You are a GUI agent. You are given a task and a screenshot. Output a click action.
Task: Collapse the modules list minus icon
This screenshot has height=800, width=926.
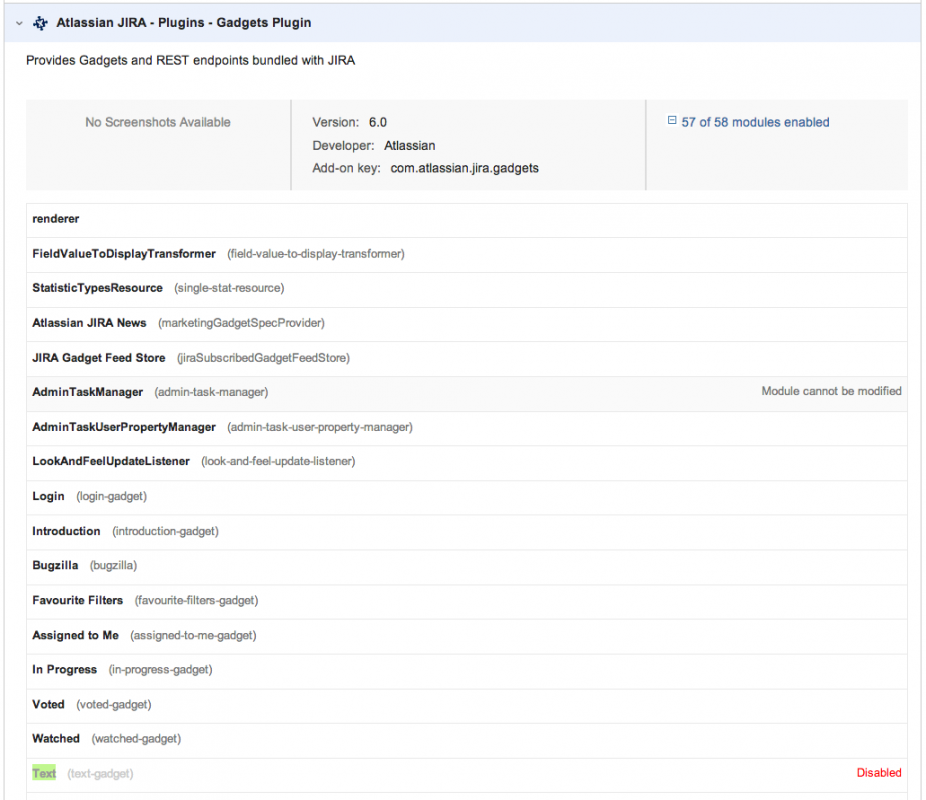pyautogui.click(x=672, y=122)
